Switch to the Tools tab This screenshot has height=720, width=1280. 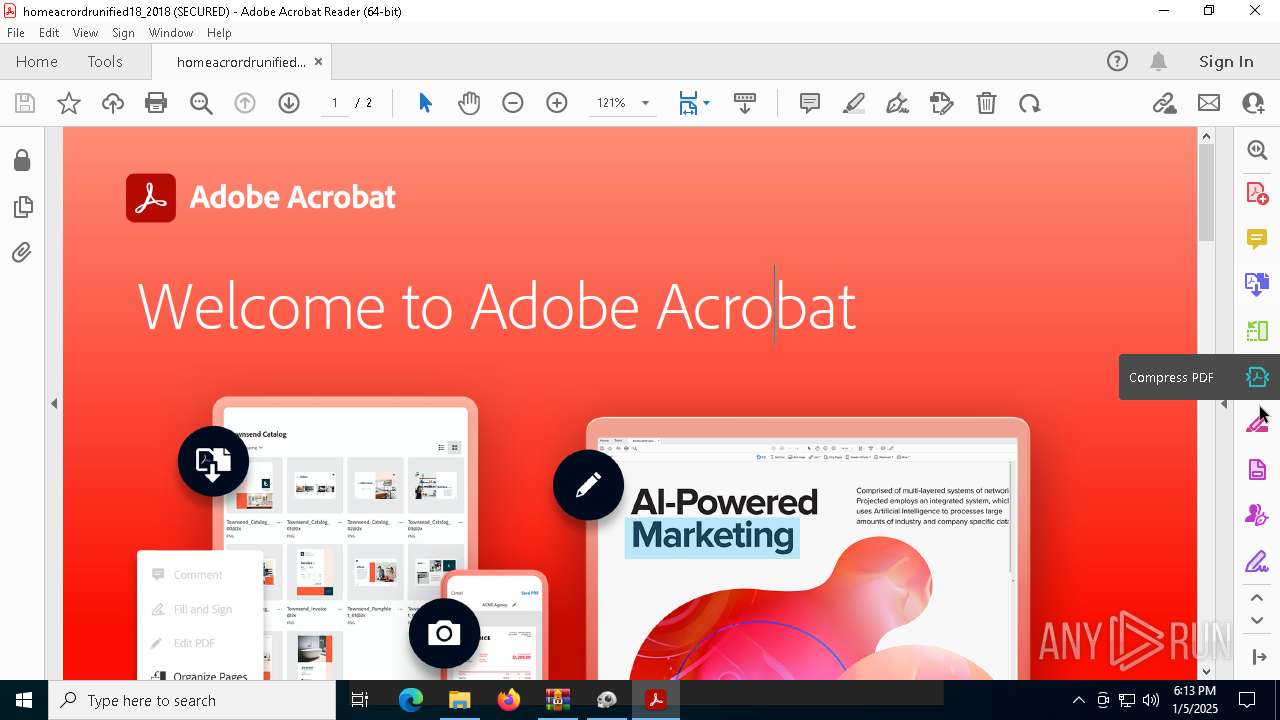105,62
